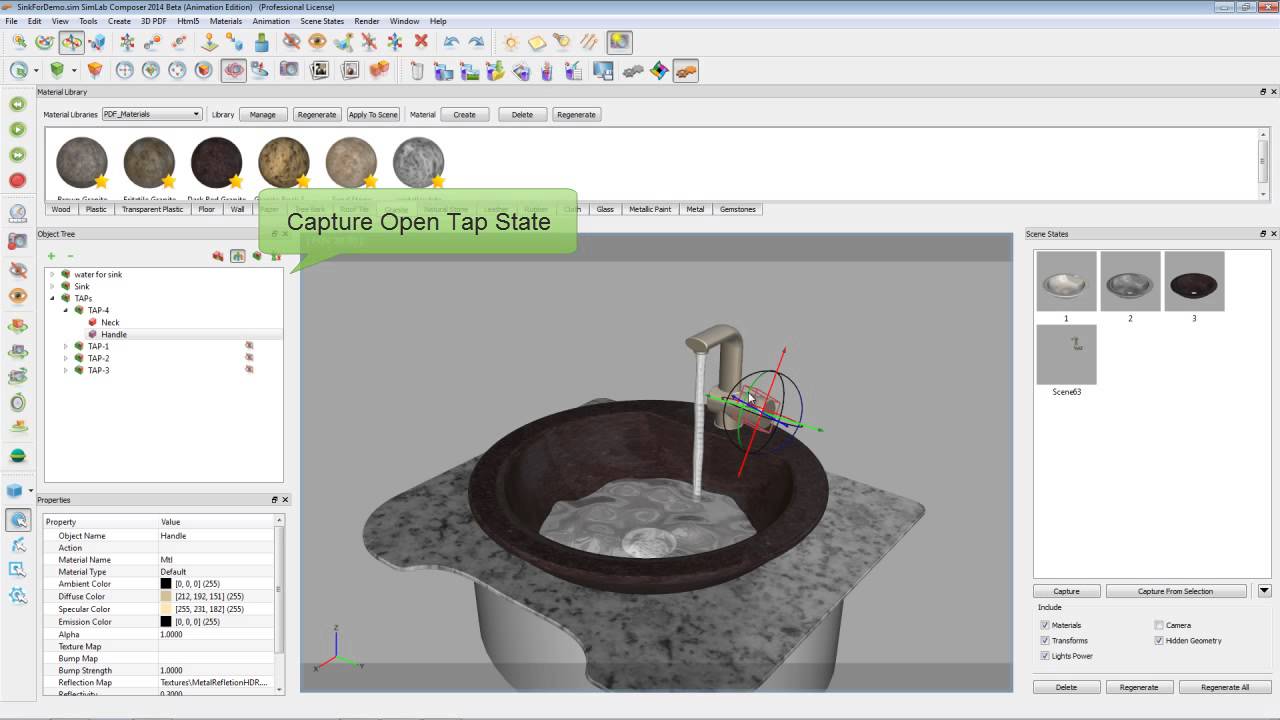Switch to the Metallic Paint material tab
This screenshot has height=720, width=1280.
point(650,209)
